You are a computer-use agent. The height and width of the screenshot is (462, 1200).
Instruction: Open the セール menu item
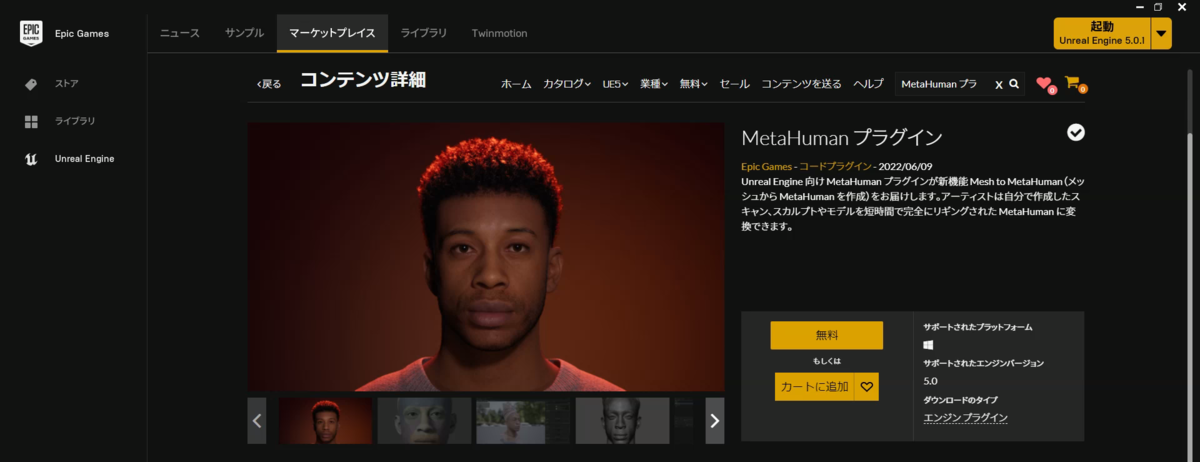click(734, 84)
